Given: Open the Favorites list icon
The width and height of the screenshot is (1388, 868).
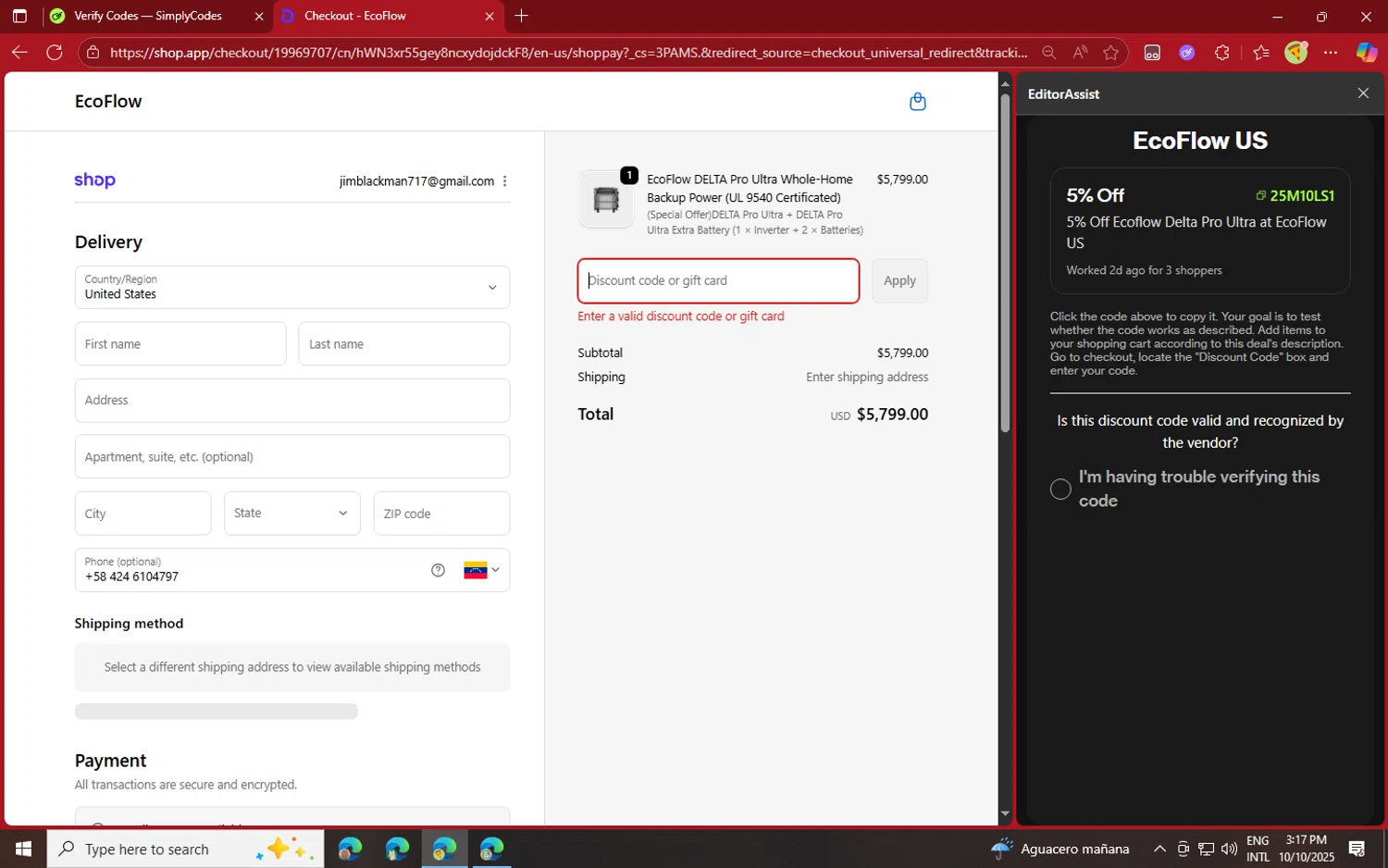Looking at the screenshot, I should 1261,53.
